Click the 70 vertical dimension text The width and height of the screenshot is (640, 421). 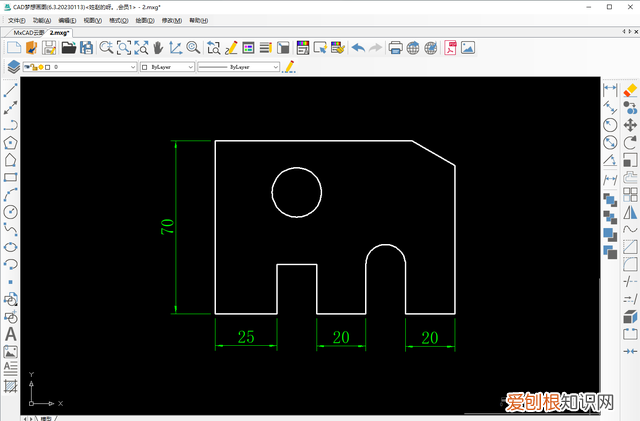click(x=168, y=226)
